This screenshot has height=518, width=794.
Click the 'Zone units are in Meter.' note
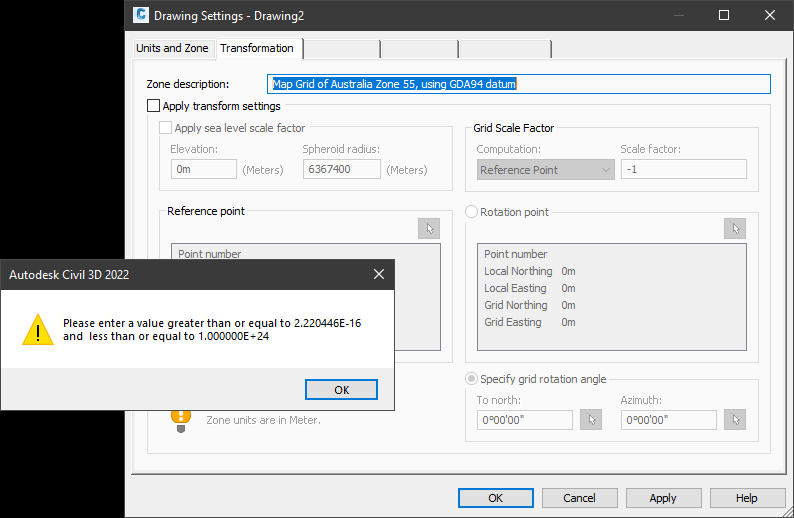[x=263, y=420]
